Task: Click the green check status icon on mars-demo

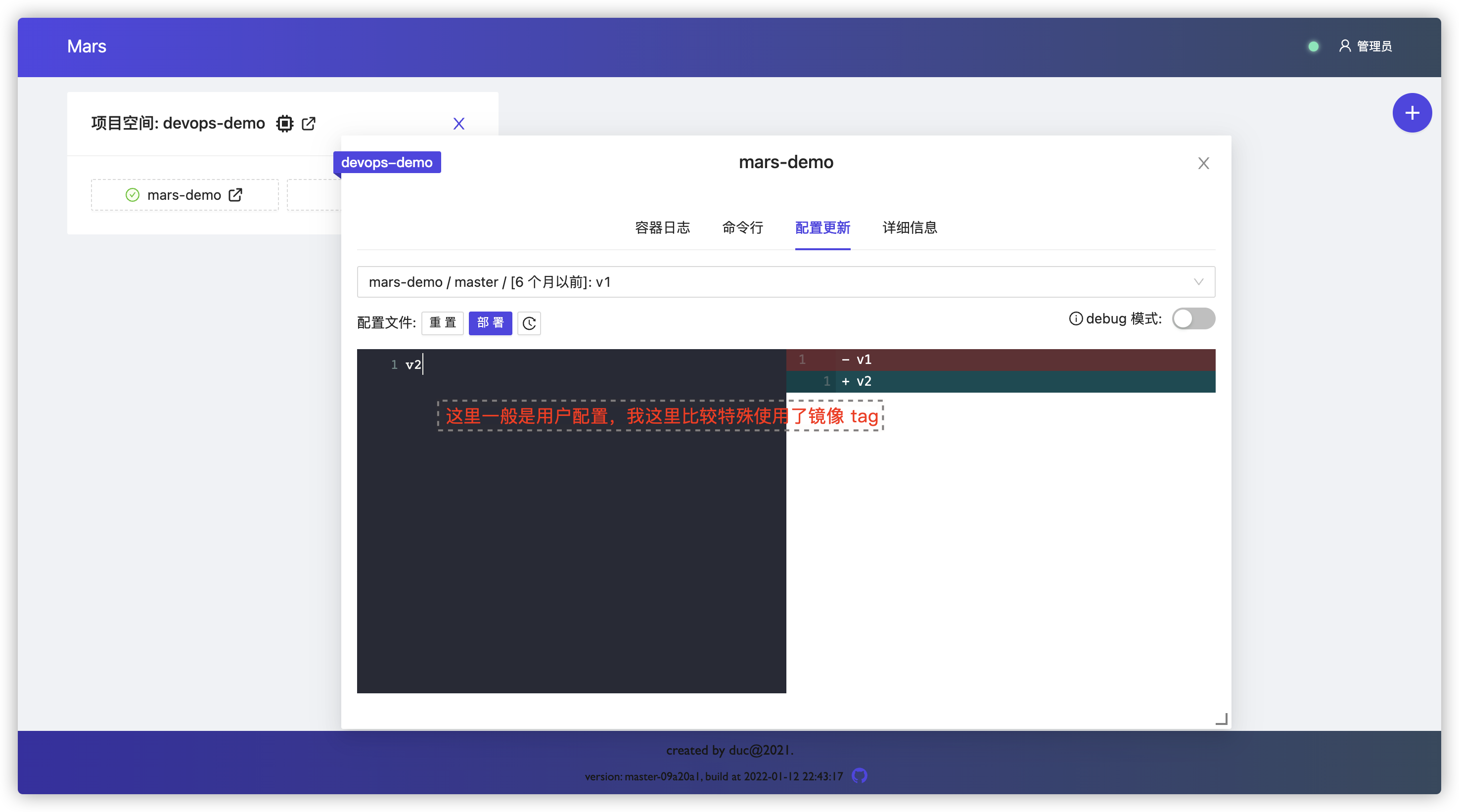Action: [x=132, y=195]
